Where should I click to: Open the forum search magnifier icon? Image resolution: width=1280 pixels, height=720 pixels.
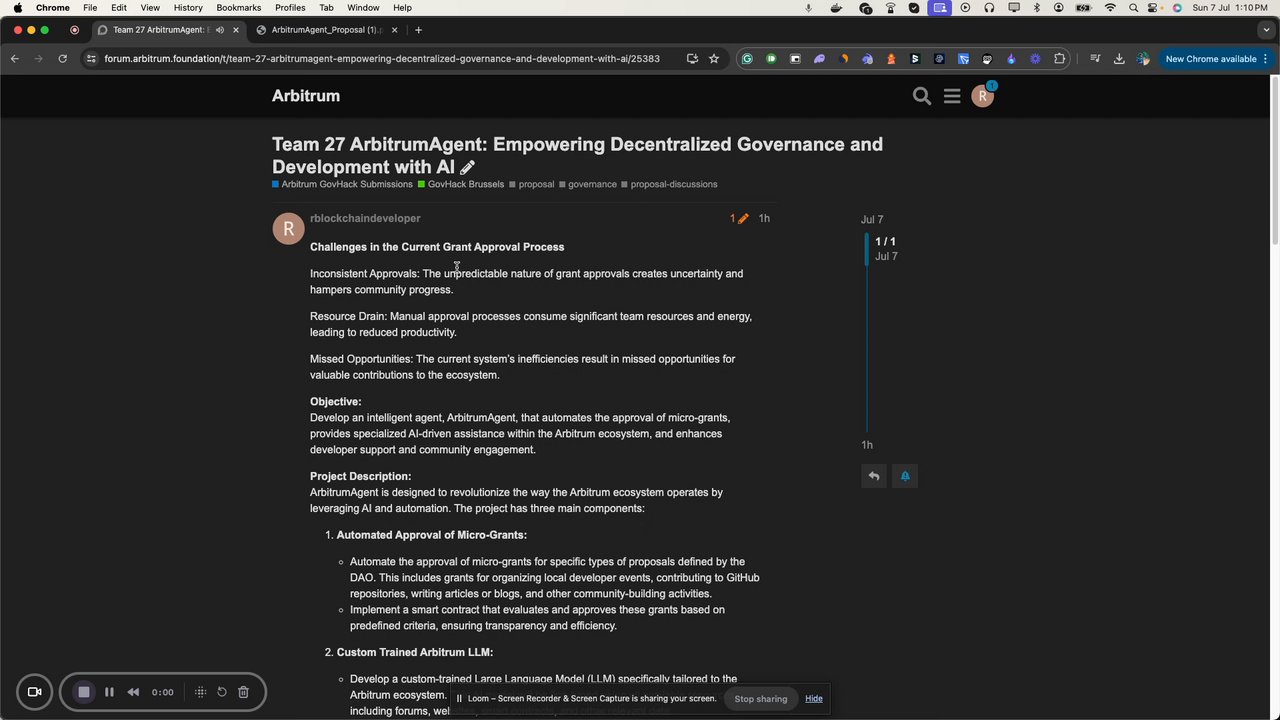922,96
